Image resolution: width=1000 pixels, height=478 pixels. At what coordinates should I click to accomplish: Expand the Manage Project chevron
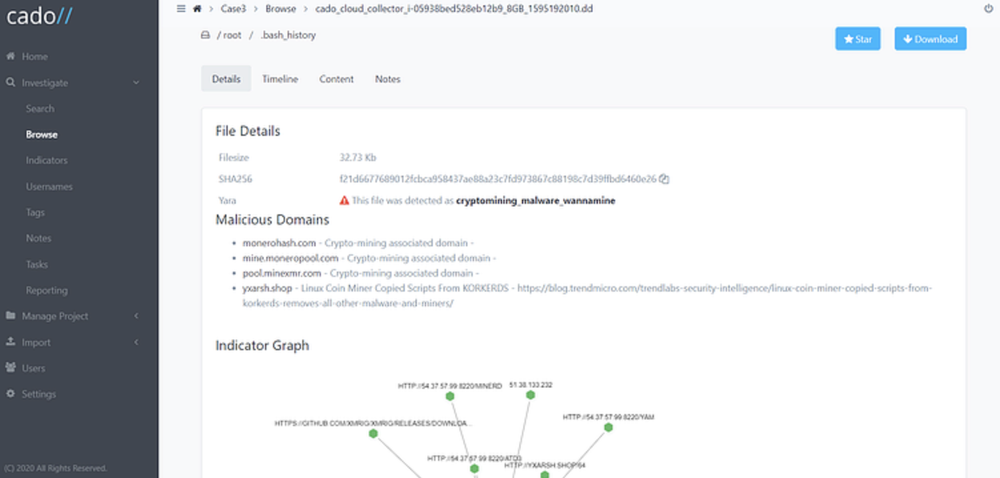coord(136,316)
